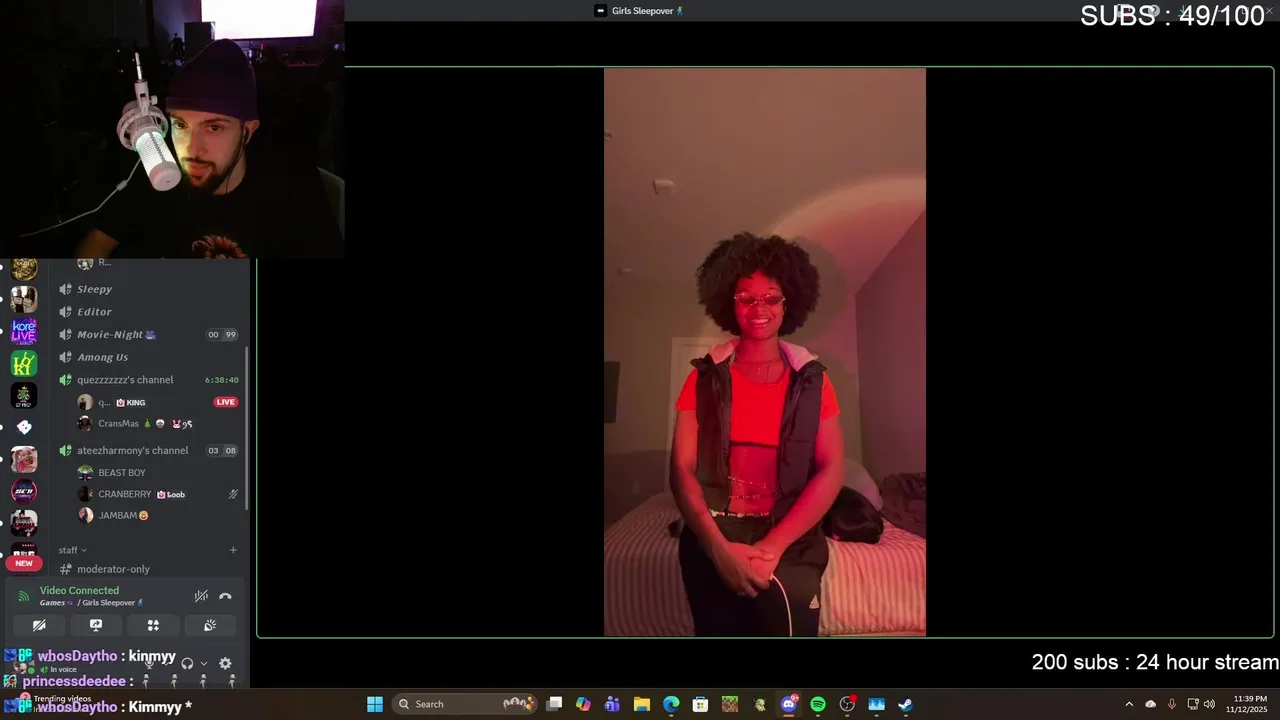Viewport: 1280px width, 720px height.
Task: Click the share your screen button
Action: click(x=96, y=625)
